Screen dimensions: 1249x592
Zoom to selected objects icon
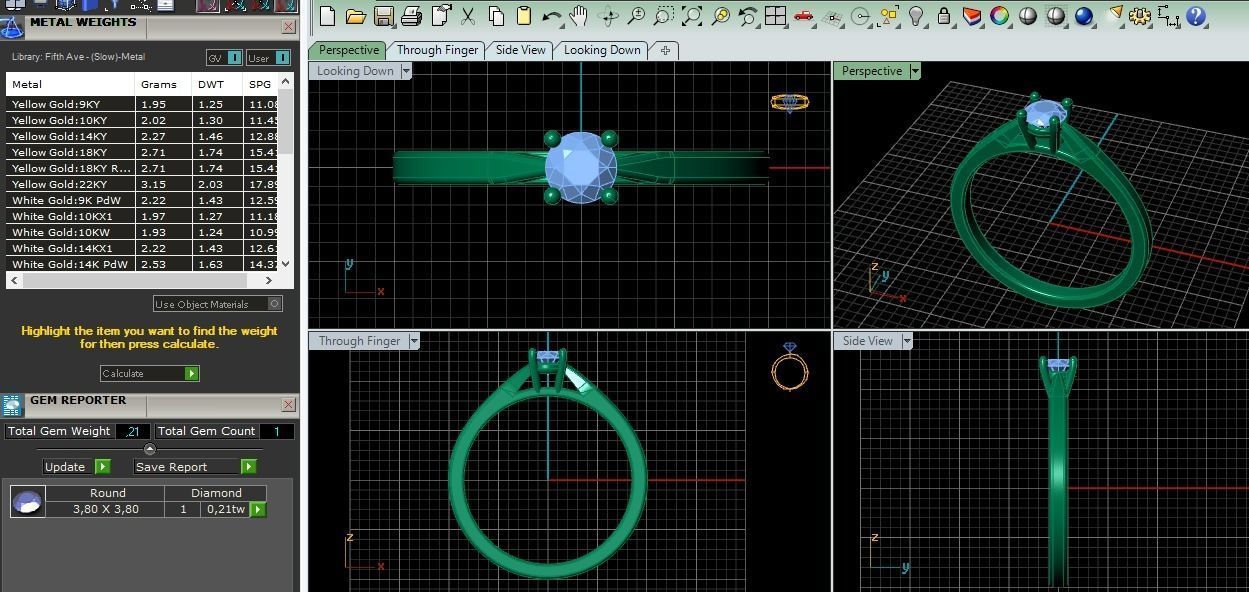[720, 16]
